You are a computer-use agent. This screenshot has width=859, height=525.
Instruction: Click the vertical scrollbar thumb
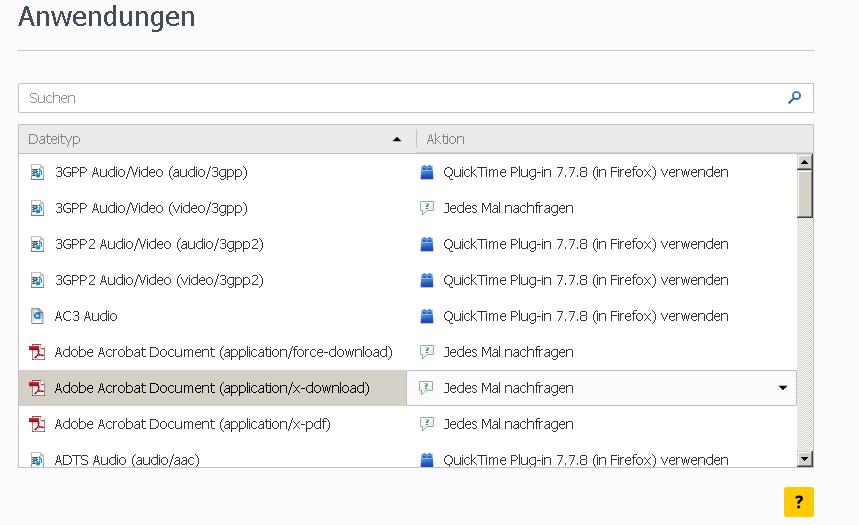tap(805, 194)
